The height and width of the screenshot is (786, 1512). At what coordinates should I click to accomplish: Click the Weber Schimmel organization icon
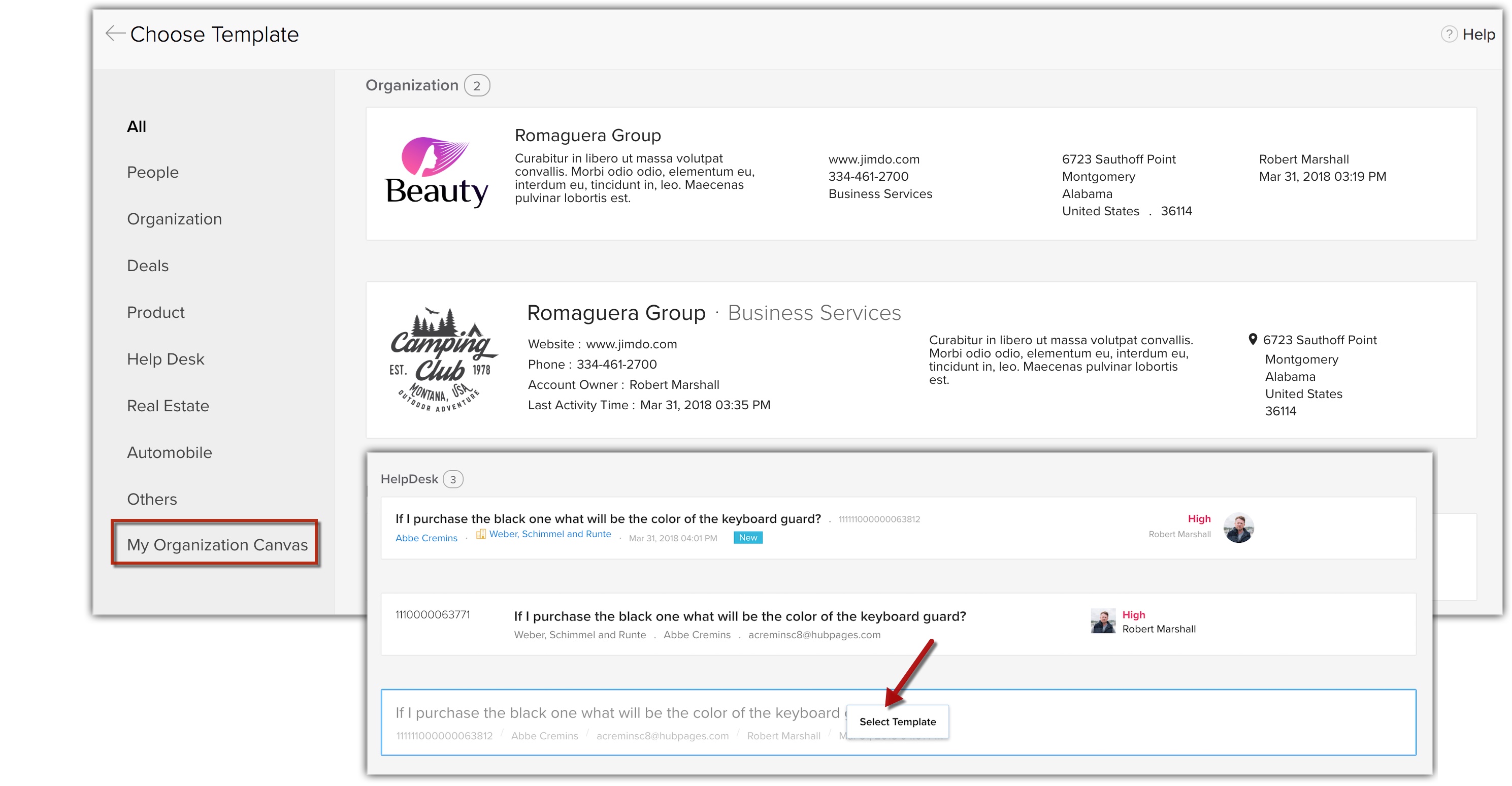click(x=476, y=537)
